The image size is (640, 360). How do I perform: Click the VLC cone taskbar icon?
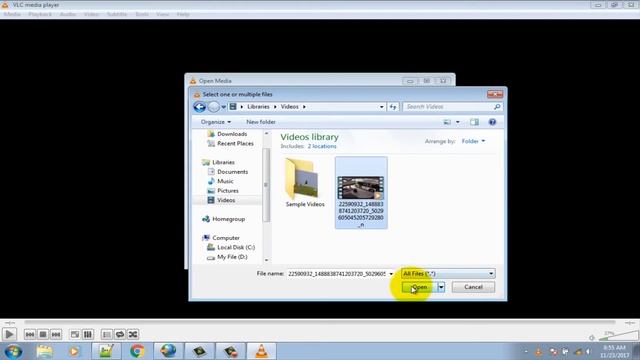coord(261,351)
